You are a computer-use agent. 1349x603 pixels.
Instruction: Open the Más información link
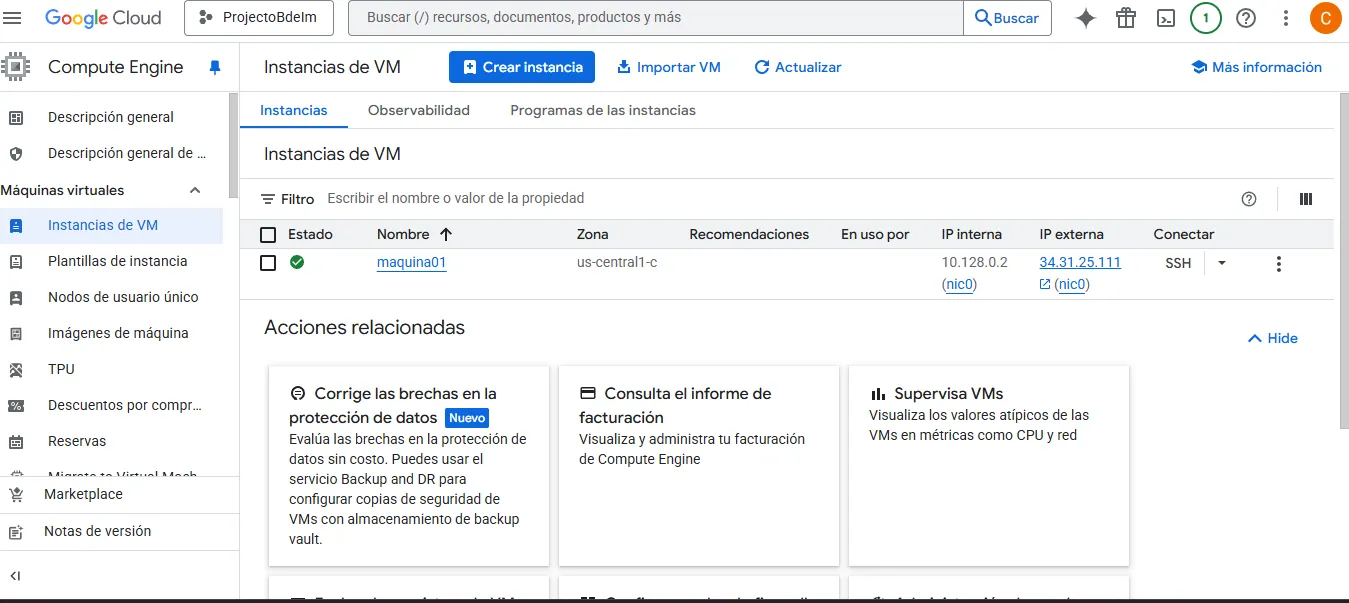click(x=1256, y=67)
